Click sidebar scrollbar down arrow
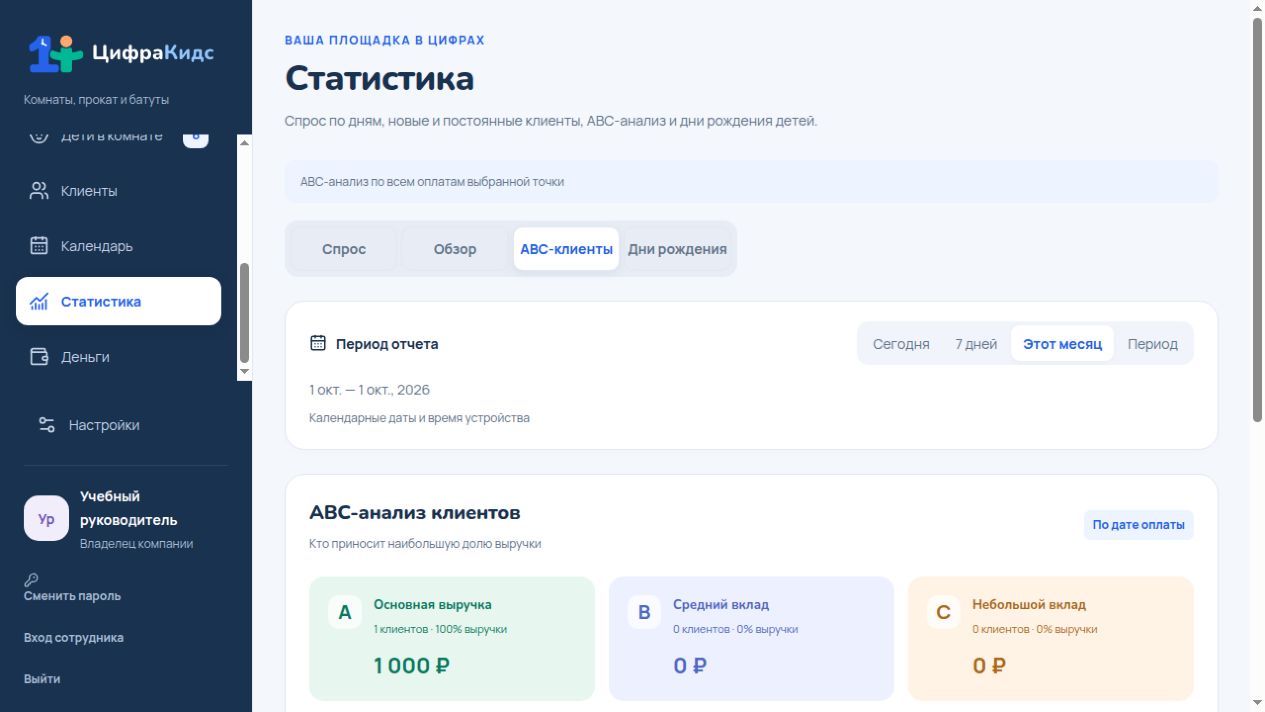This screenshot has width=1265, height=712. (x=245, y=371)
